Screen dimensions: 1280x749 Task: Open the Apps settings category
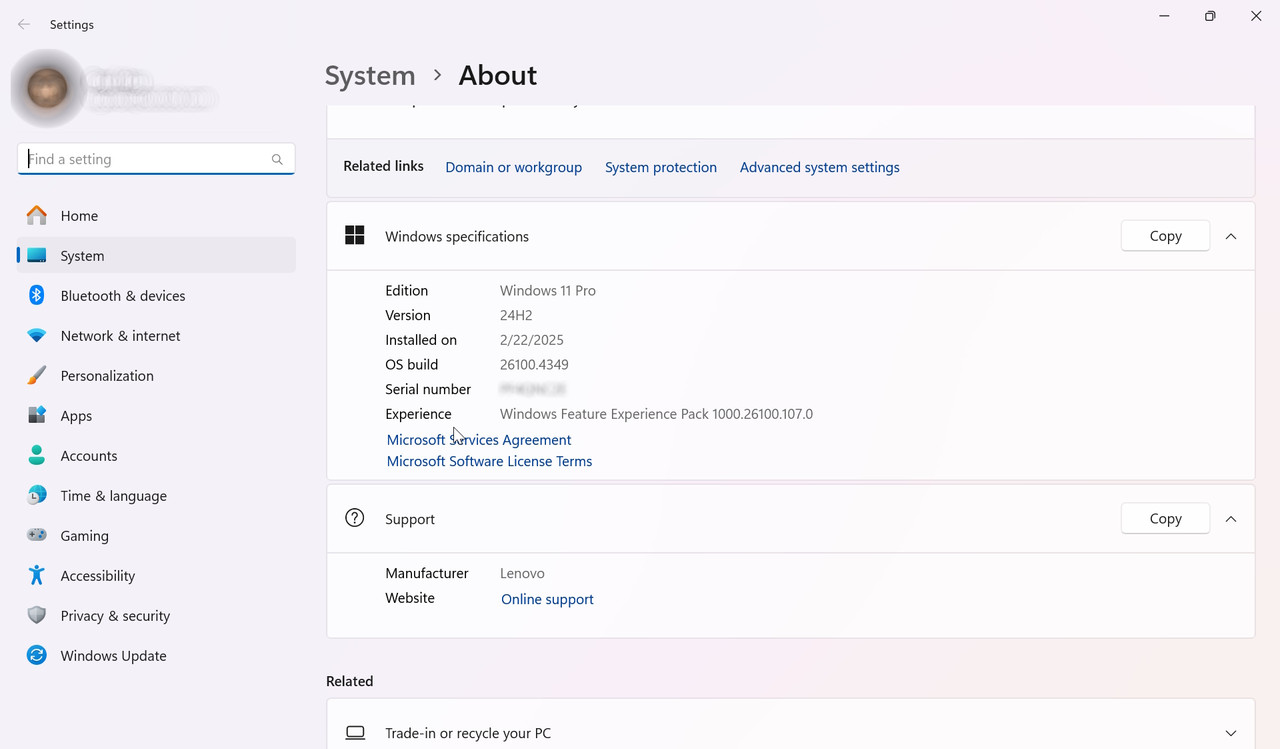pos(156,415)
